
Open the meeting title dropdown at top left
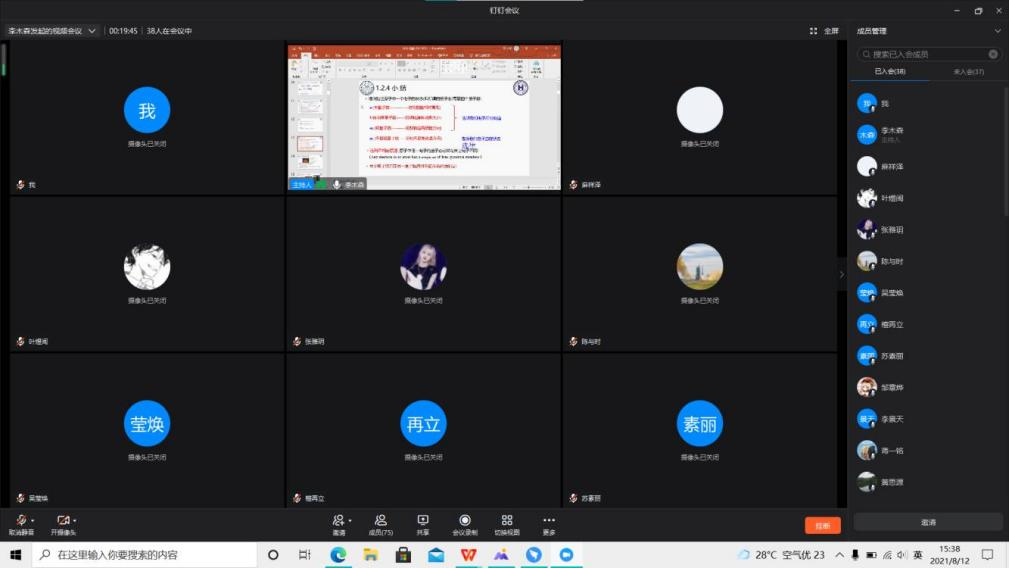click(x=92, y=31)
